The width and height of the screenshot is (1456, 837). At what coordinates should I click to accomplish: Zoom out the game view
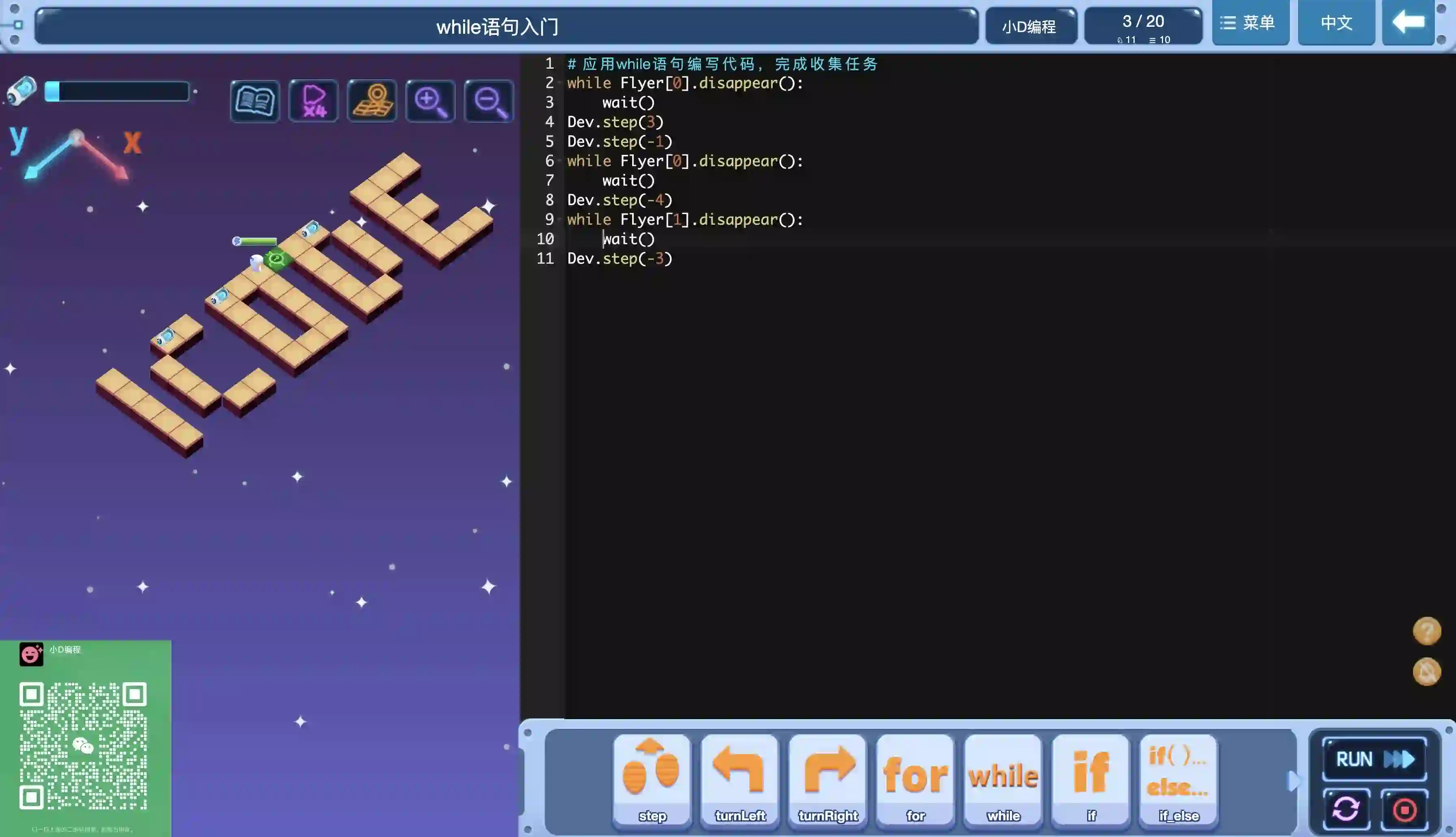[x=489, y=101]
